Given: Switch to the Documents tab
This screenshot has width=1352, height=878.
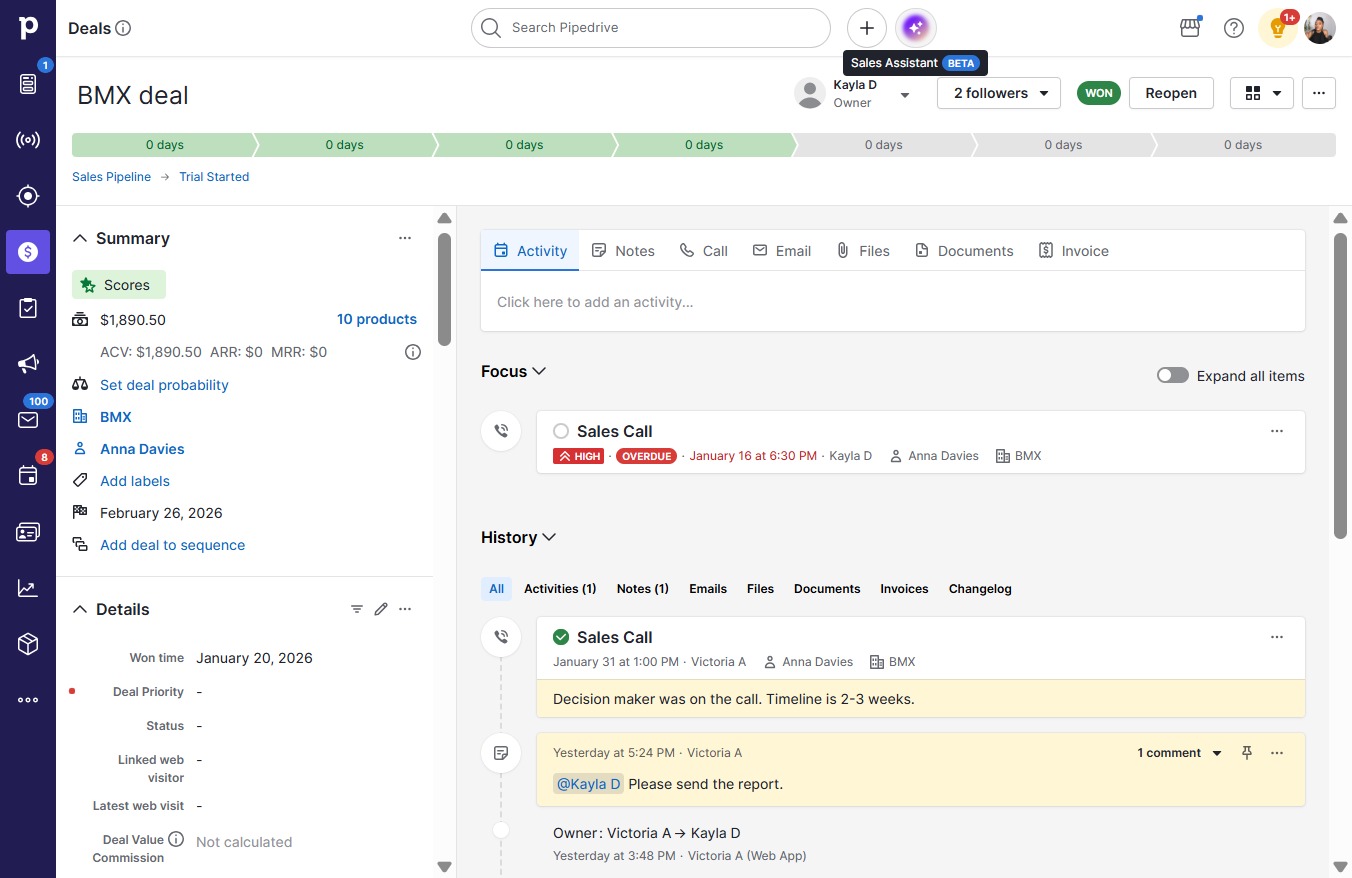Looking at the screenshot, I should (x=964, y=251).
